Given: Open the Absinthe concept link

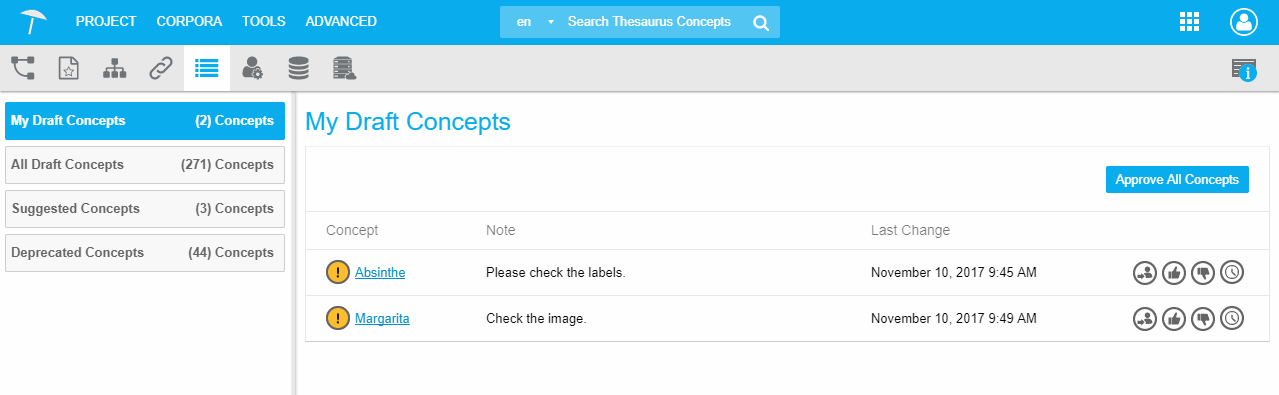Looking at the screenshot, I should (380, 272).
